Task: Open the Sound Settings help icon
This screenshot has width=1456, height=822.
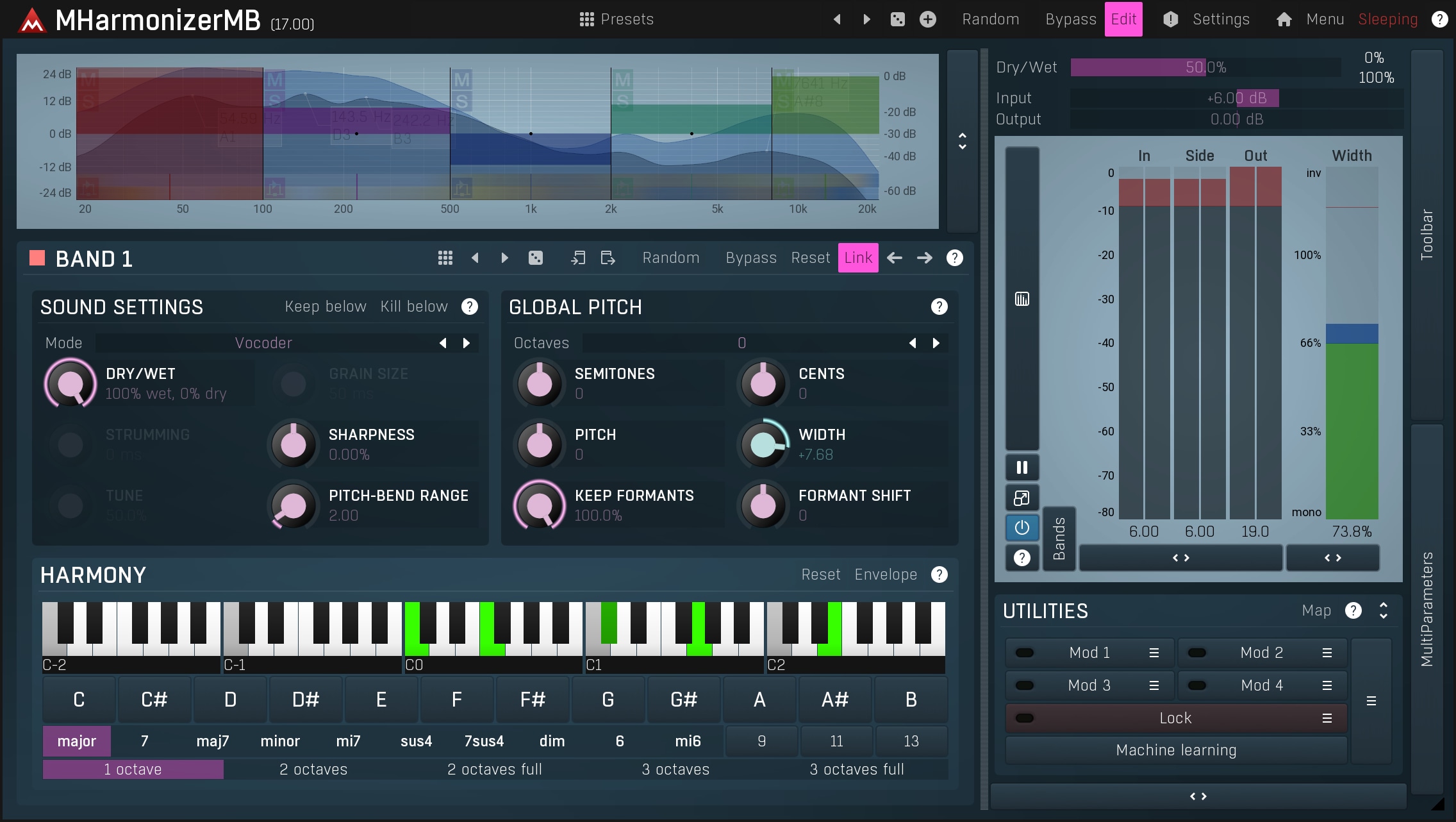Action: click(469, 306)
